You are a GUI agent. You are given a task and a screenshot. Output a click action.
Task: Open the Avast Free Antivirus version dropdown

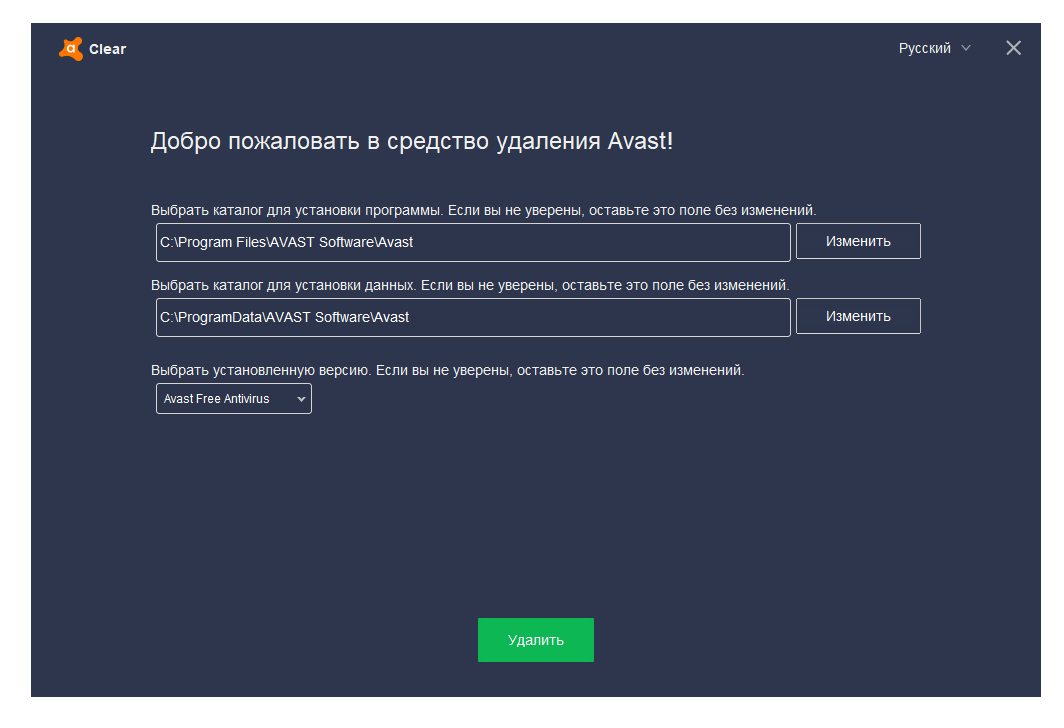(233, 399)
